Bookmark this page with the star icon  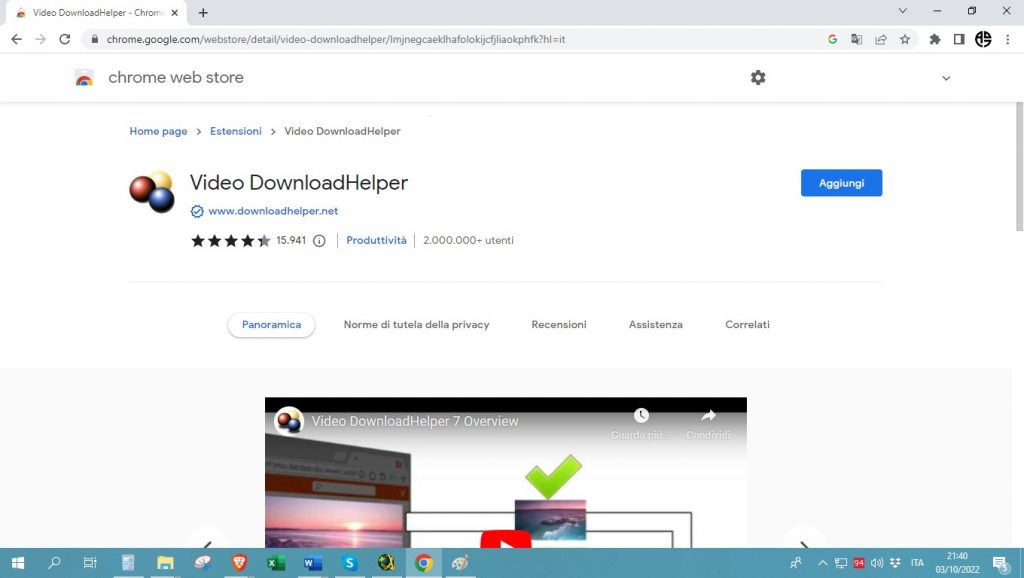click(x=905, y=40)
